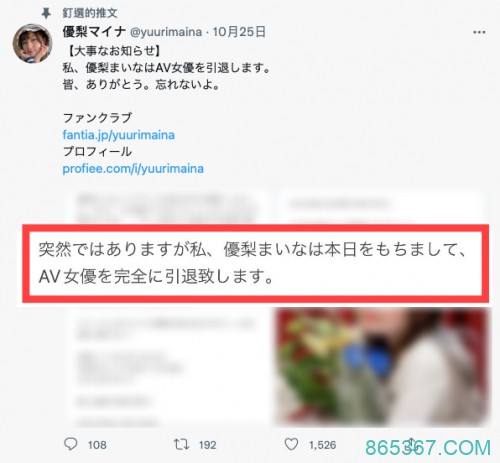Click the share upload icon

point(411,444)
